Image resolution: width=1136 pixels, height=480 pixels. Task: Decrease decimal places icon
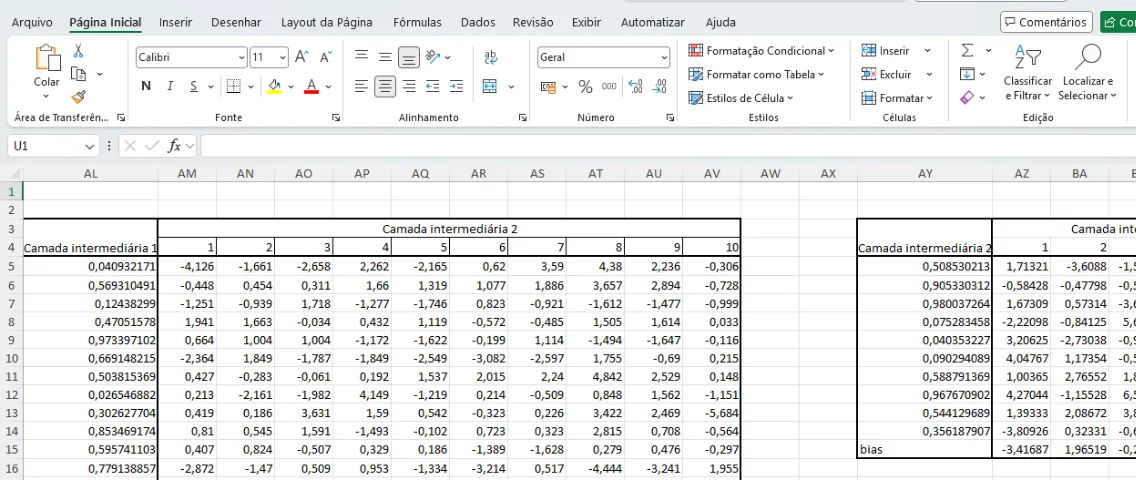point(659,87)
